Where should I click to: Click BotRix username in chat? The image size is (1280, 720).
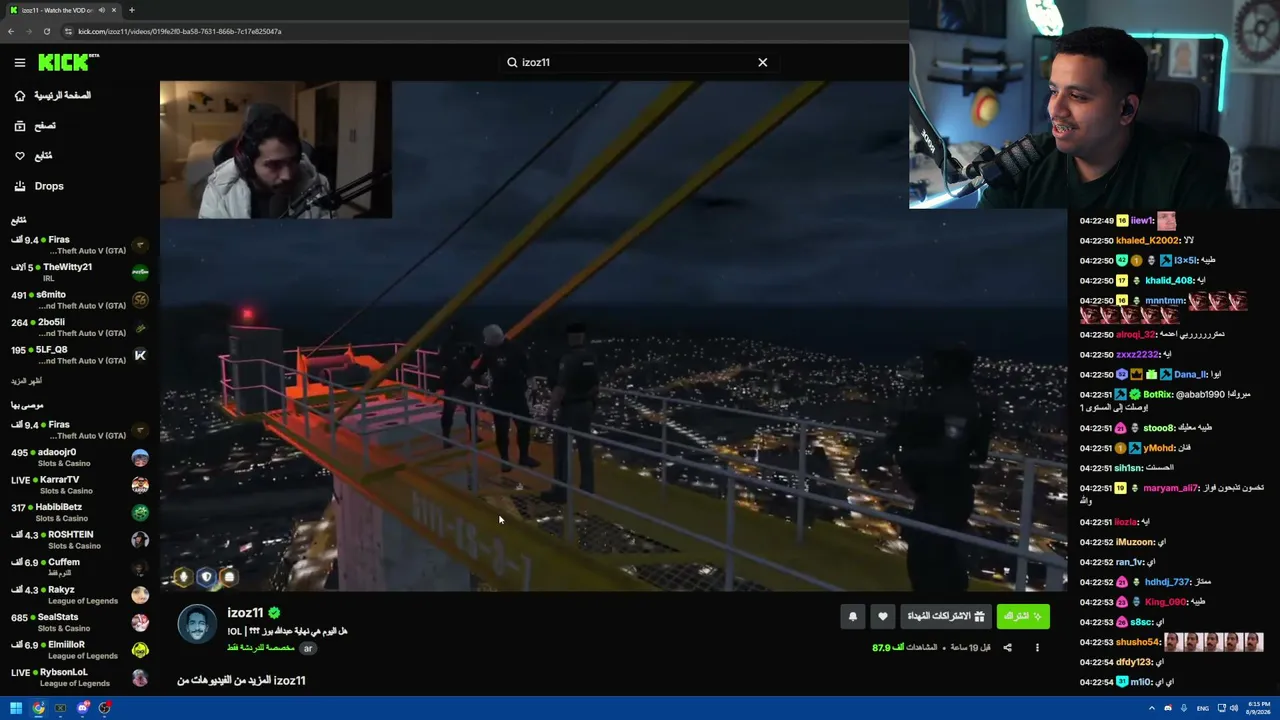[1157, 395]
